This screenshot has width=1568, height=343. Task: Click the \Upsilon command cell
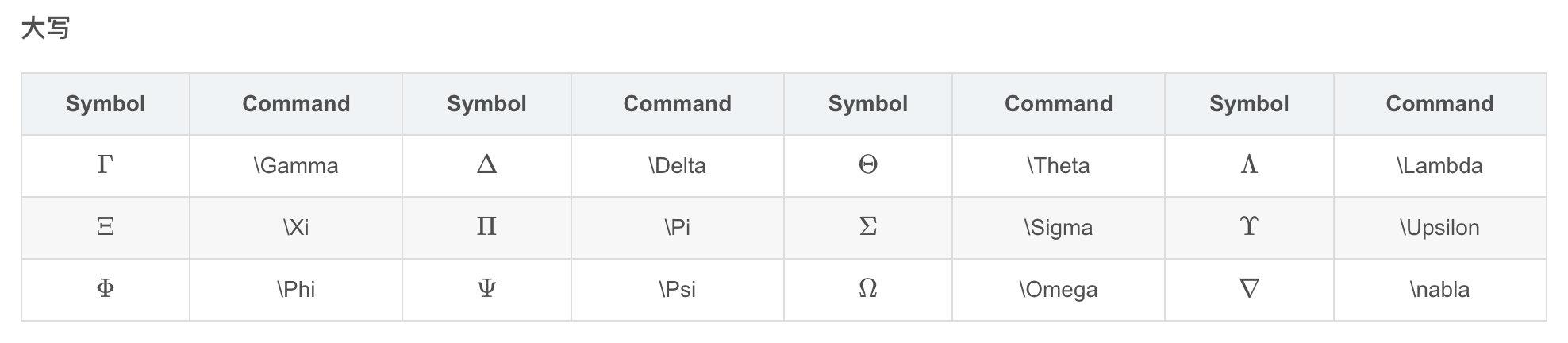click(x=1439, y=227)
